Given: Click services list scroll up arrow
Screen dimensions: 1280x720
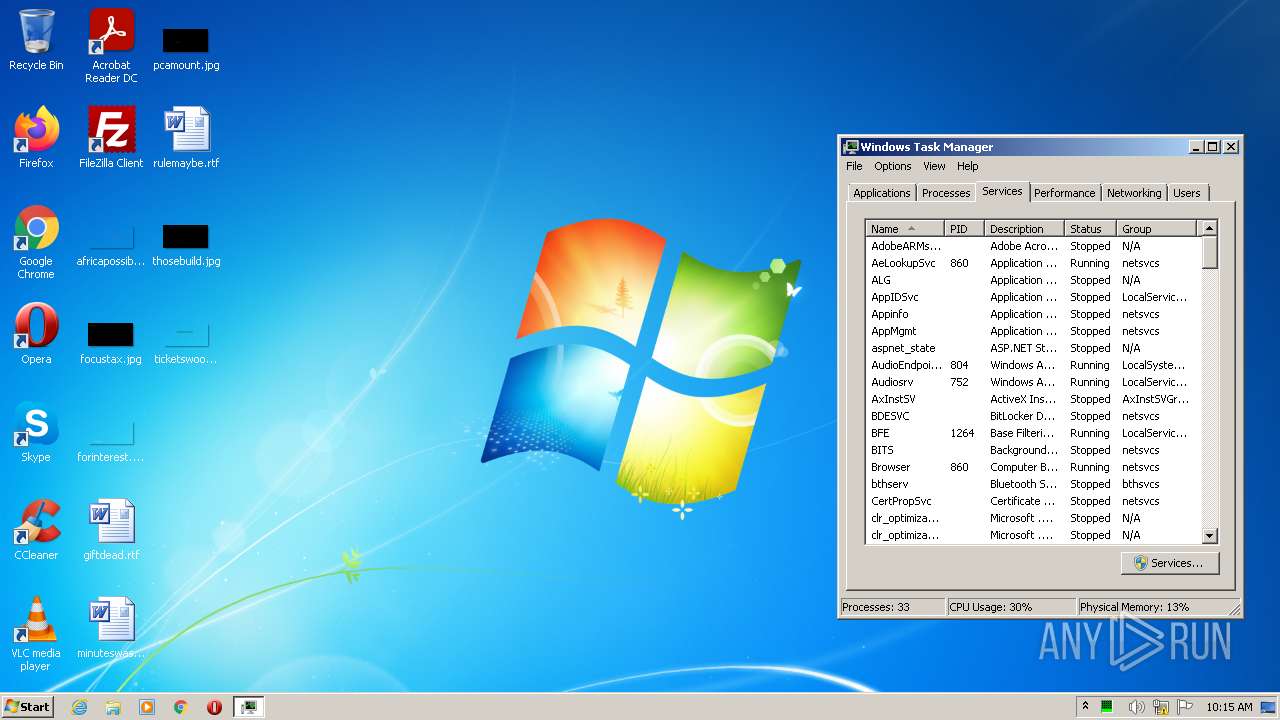Looking at the screenshot, I should point(1209,228).
